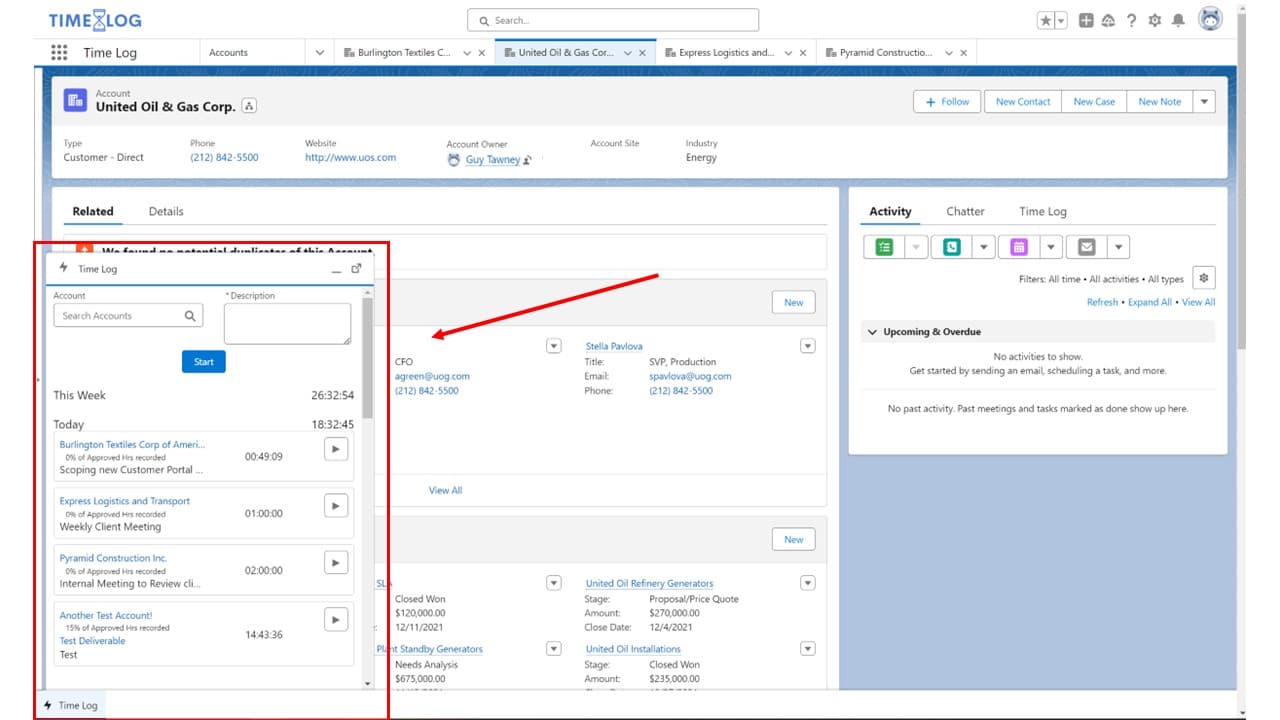1280x720 pixels.
Task: Click the New Case button
Action: 1094,102
